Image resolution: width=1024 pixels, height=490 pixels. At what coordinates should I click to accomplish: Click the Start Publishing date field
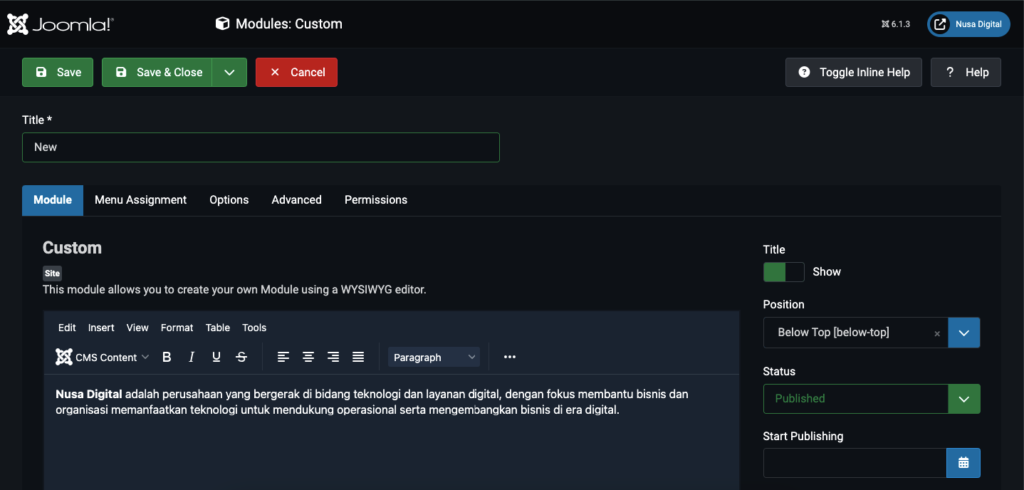854,463
